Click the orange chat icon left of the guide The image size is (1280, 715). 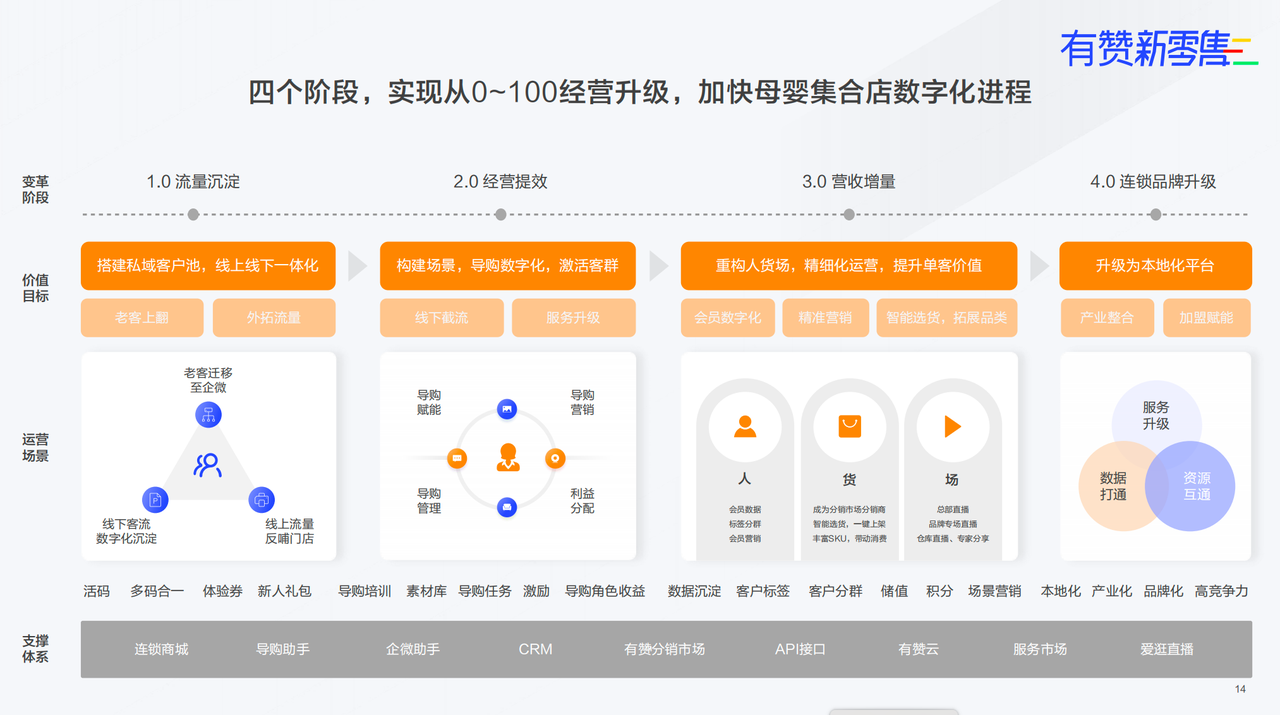[458, 458]
